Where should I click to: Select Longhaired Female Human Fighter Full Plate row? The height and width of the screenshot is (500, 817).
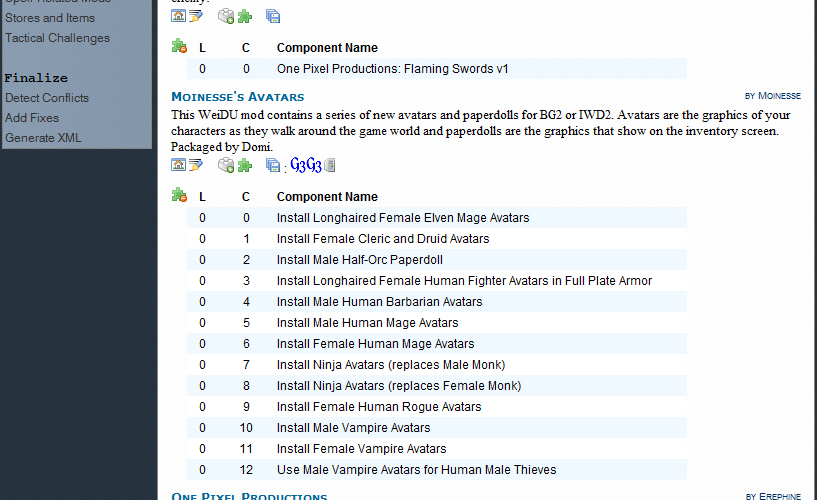(x=437, y=281)
